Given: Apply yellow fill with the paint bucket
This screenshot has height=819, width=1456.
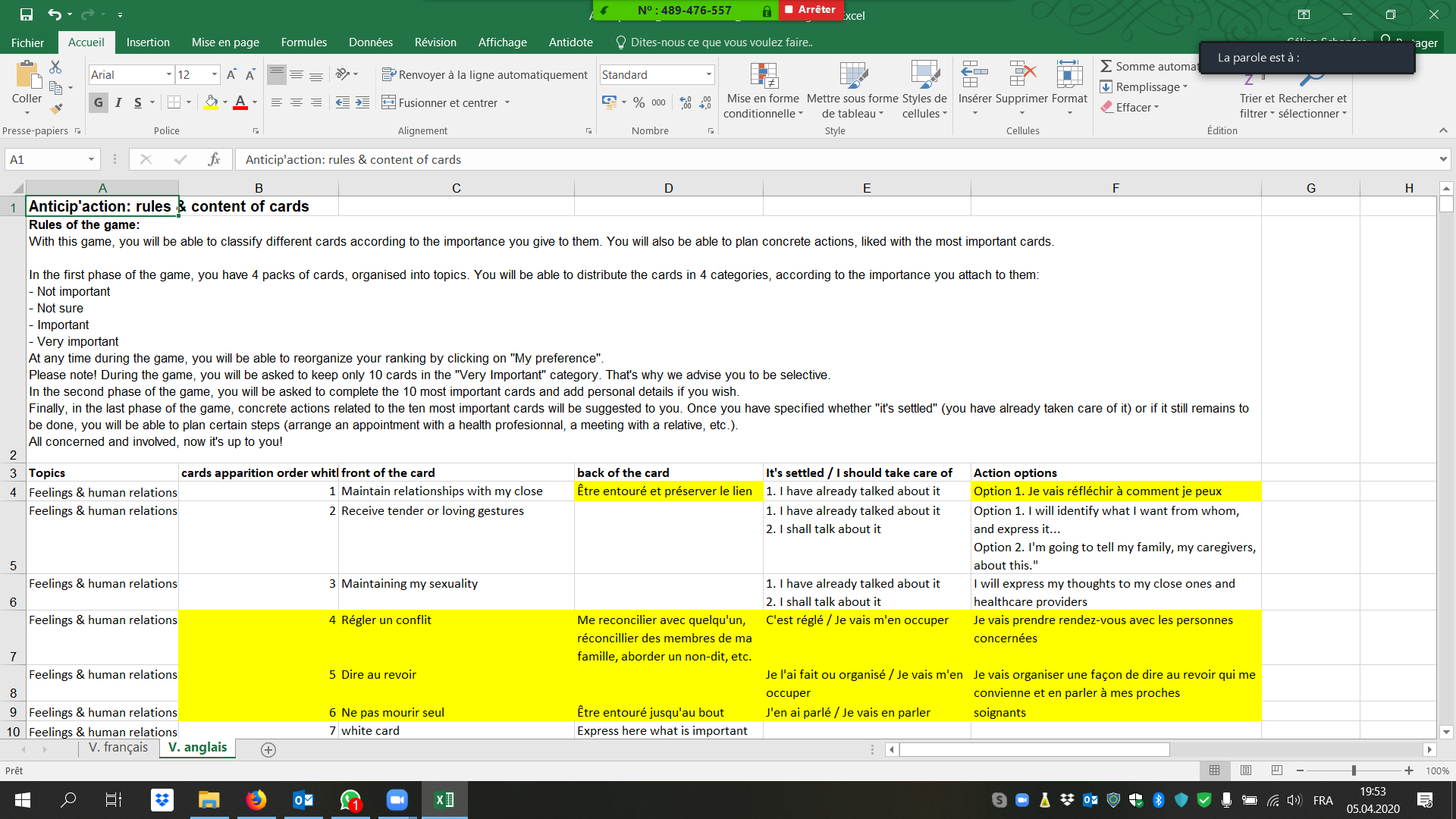Looking at the screenshot, I should point(211,102).
